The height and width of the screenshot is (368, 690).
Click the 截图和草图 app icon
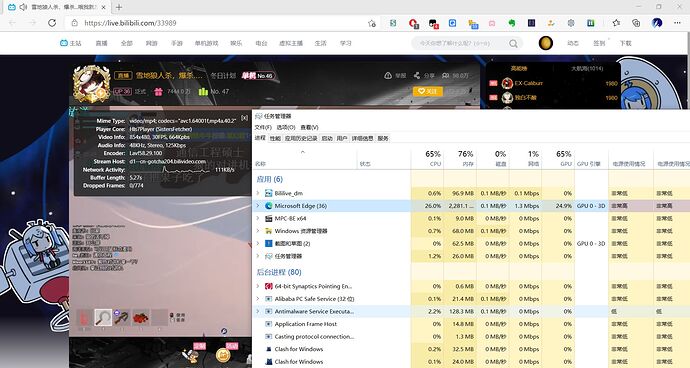(268, 243)
